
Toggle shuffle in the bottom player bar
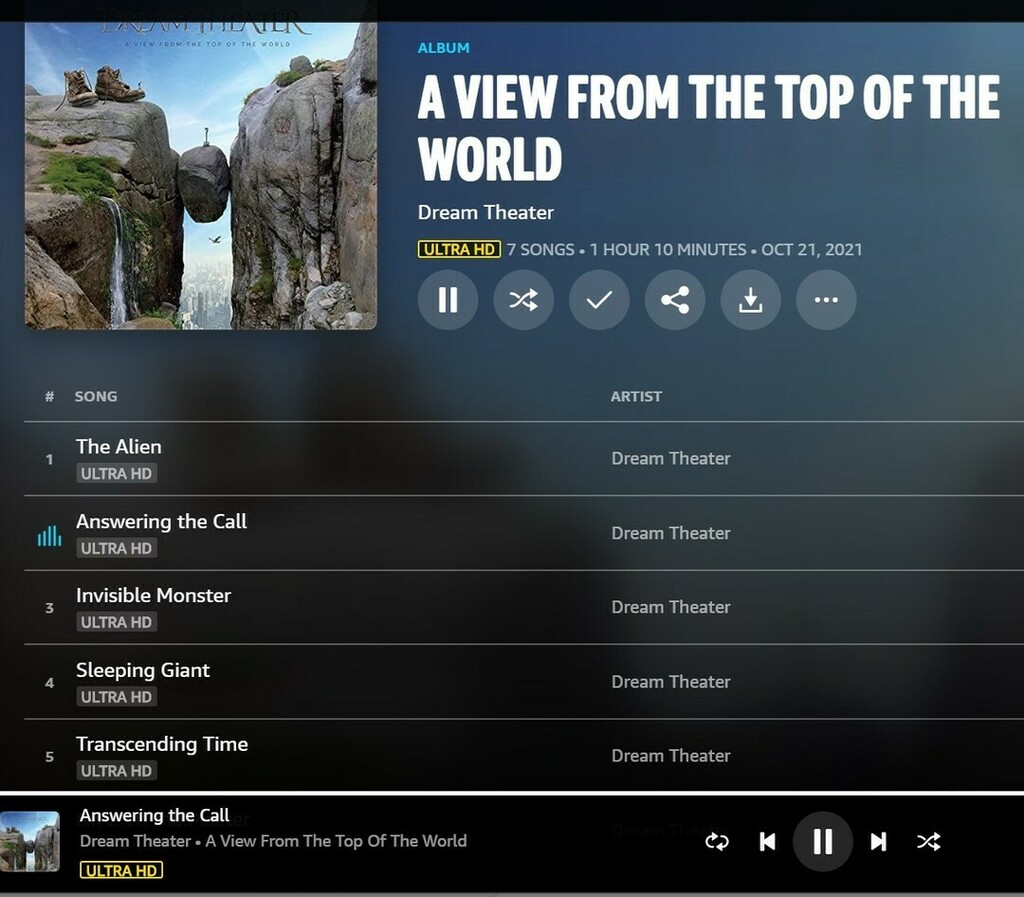tap(929, 842)
